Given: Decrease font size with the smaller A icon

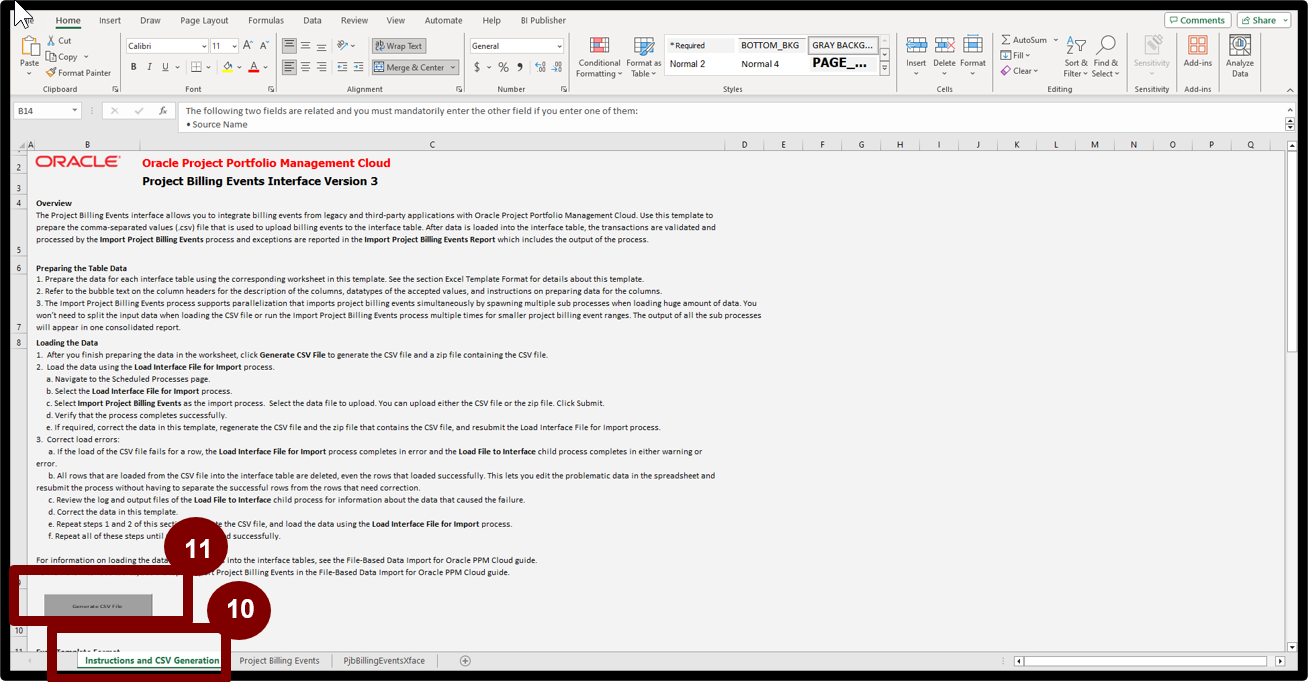Looking at the screenshot, I should click(265, 46).
